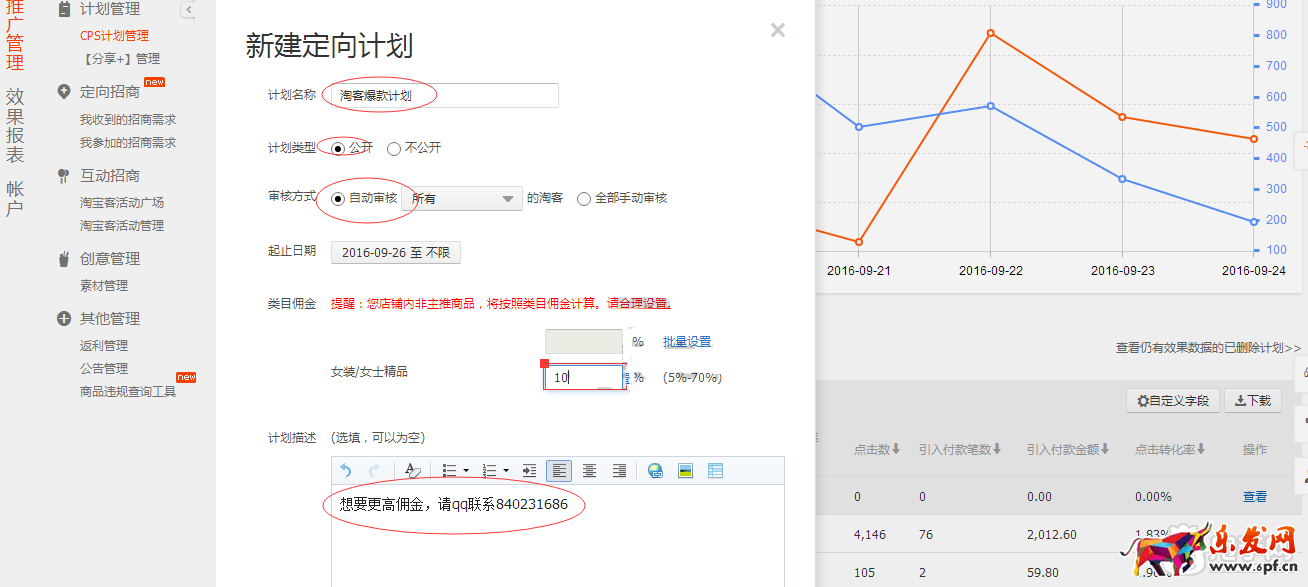Image resolution: width=1308 pixels, height=587 pixels.
Task: Select the 公开 plan type
Action: pyautogui.click(x=338, y=149)
